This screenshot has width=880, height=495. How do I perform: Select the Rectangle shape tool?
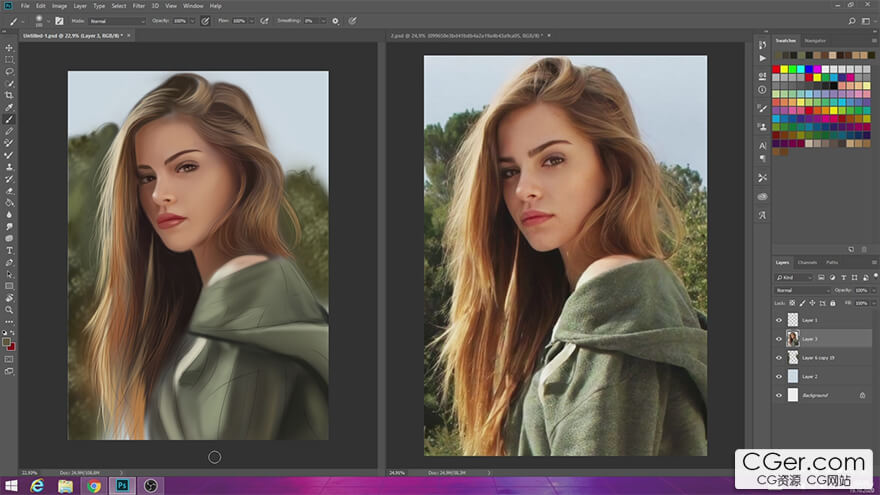pyautogui.click(x=9, y=286)
